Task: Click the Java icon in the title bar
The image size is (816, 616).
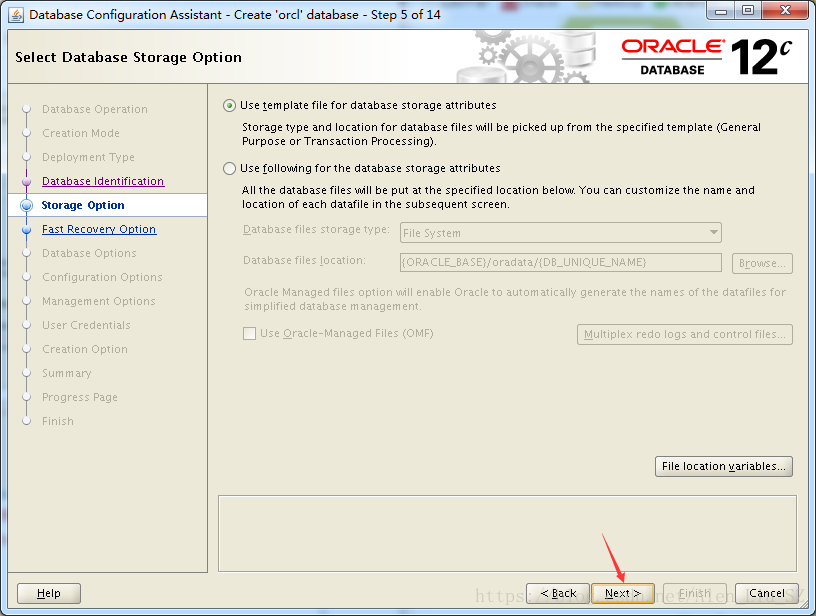Action: click(16, 15)
